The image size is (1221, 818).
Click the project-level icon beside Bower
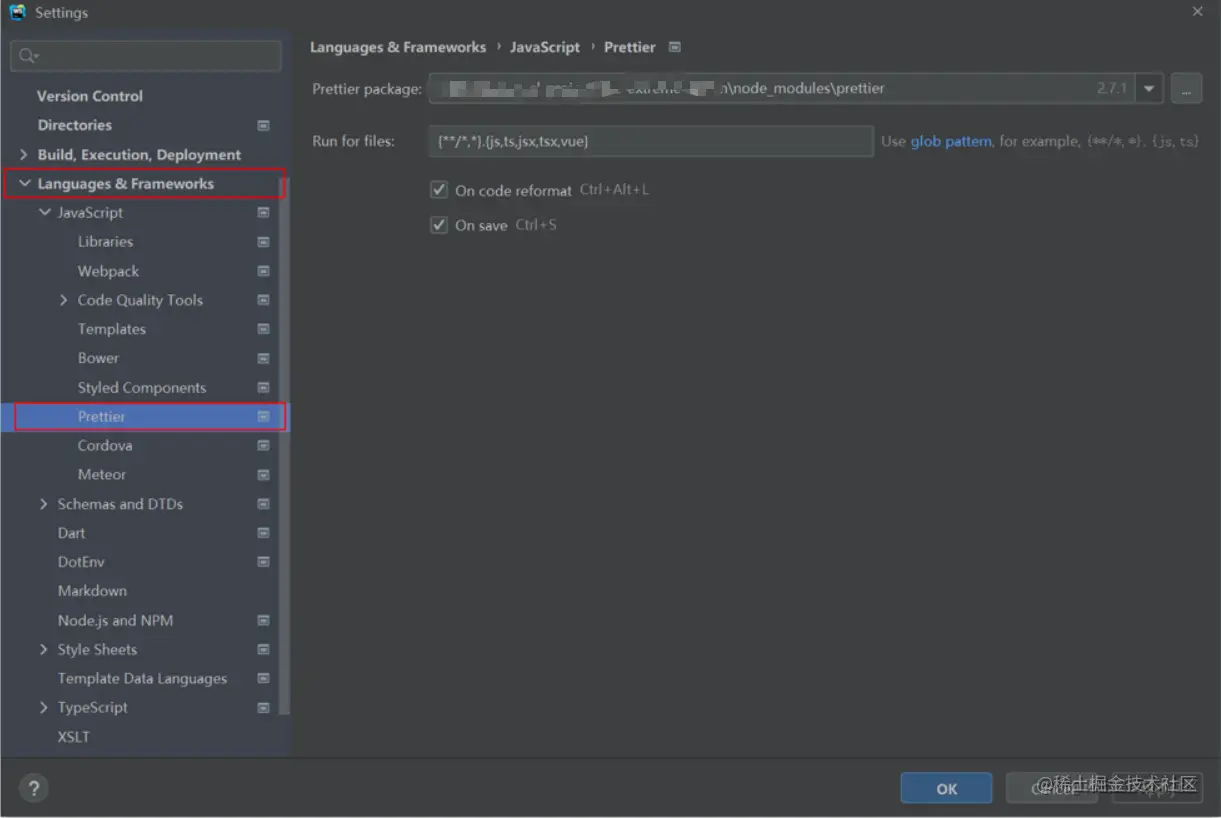pos(263,358)
